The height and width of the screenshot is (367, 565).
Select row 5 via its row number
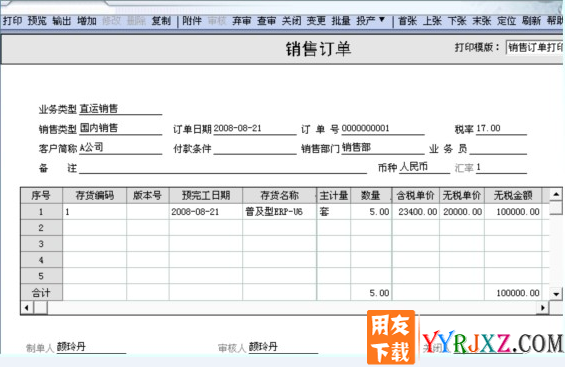(41, 276)
